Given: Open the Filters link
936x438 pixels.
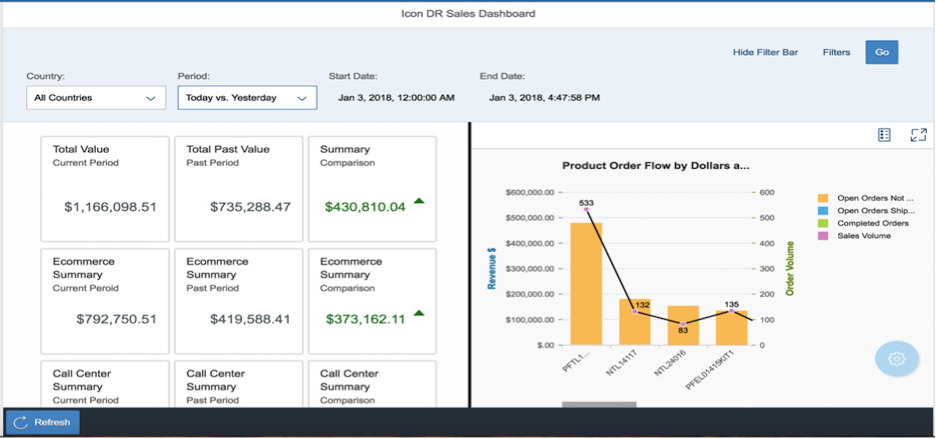Looking at the screenshot, I should [x=836, y=53].
